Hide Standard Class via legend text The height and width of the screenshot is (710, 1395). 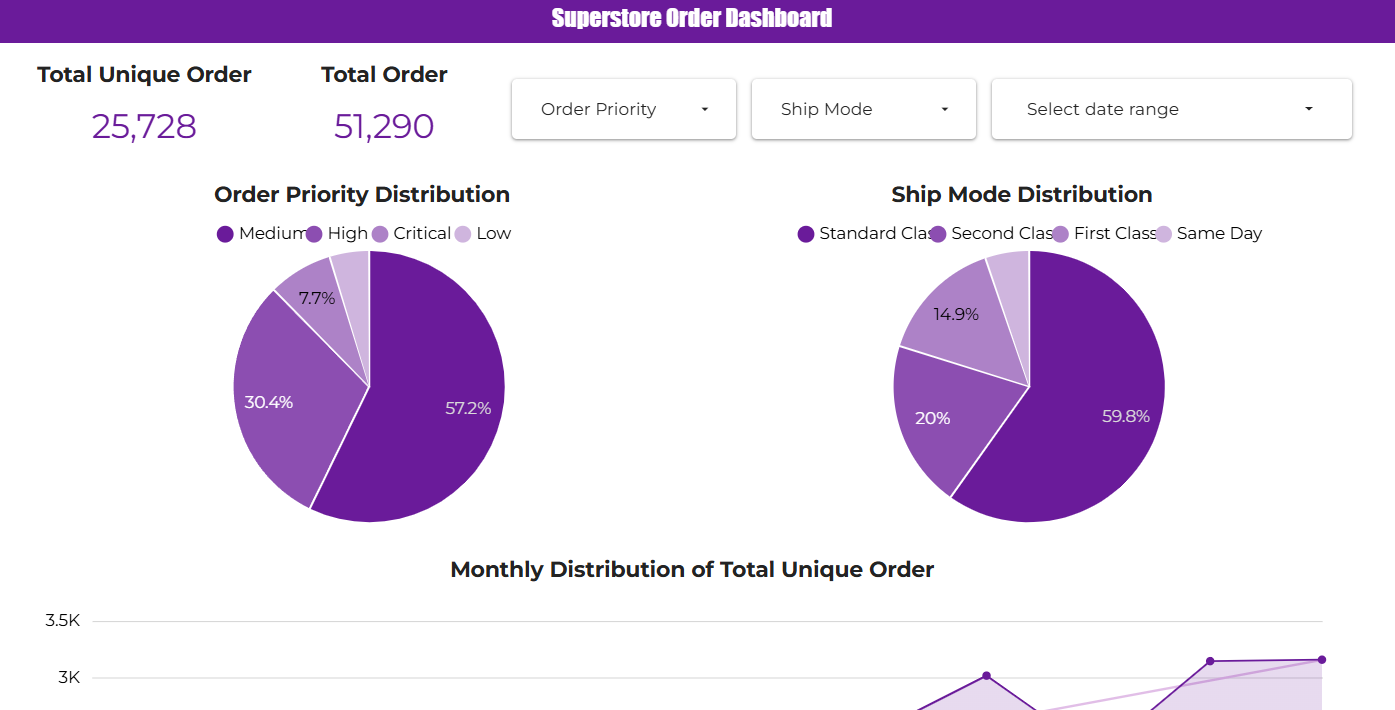(x=866, y=233)
